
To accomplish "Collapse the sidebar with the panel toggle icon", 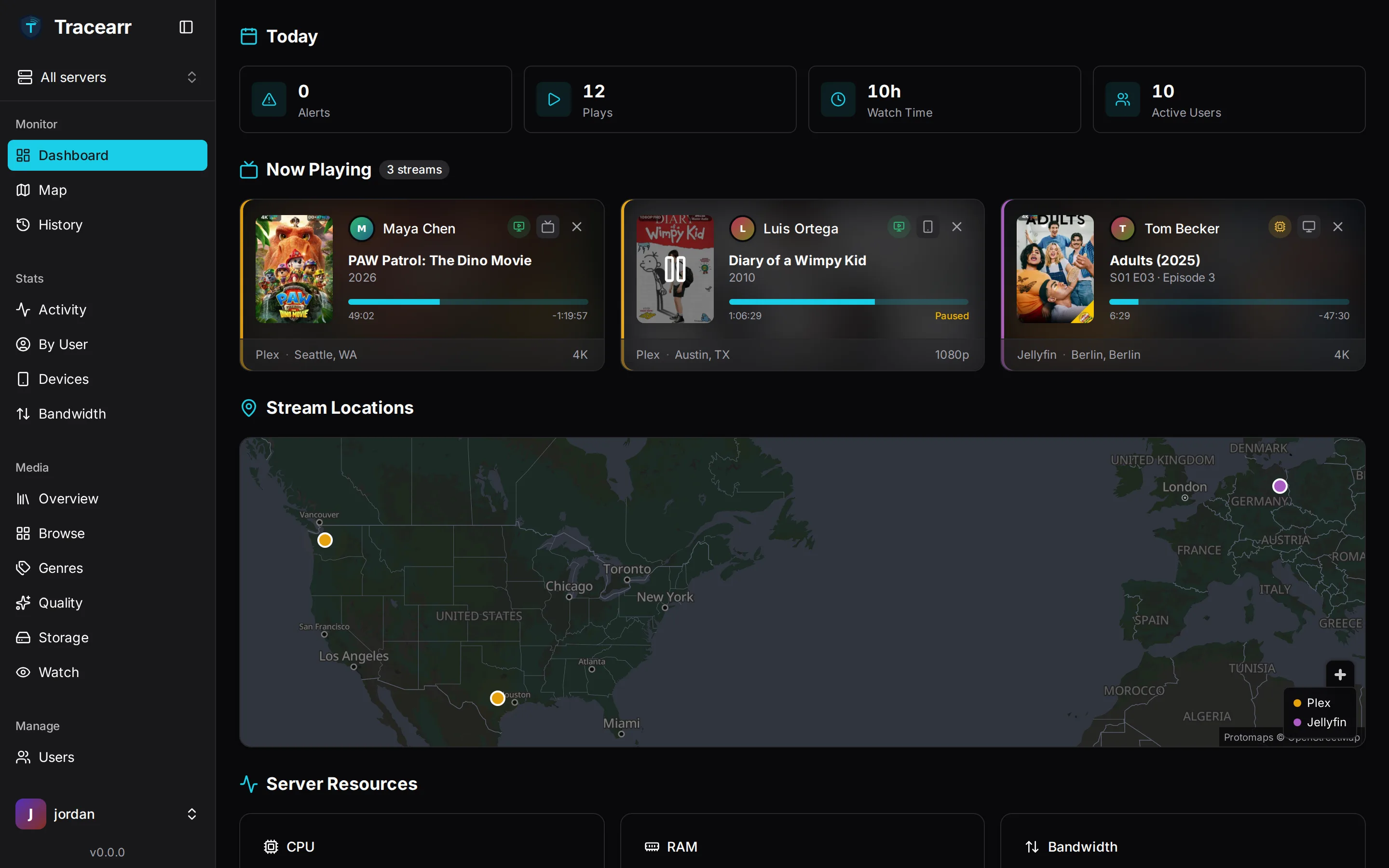I will [x=186, y=27].
